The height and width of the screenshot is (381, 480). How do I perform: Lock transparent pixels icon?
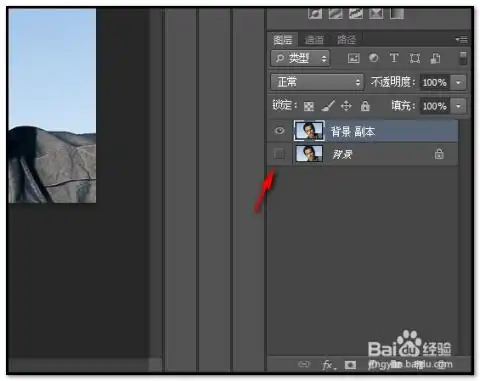click(x=309, y=106)
